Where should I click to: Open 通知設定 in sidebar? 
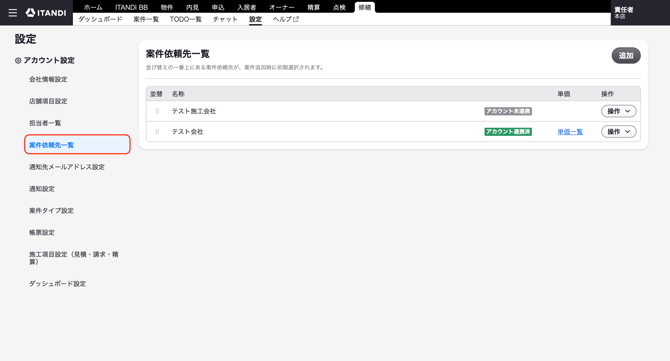(x=41, y=188)
